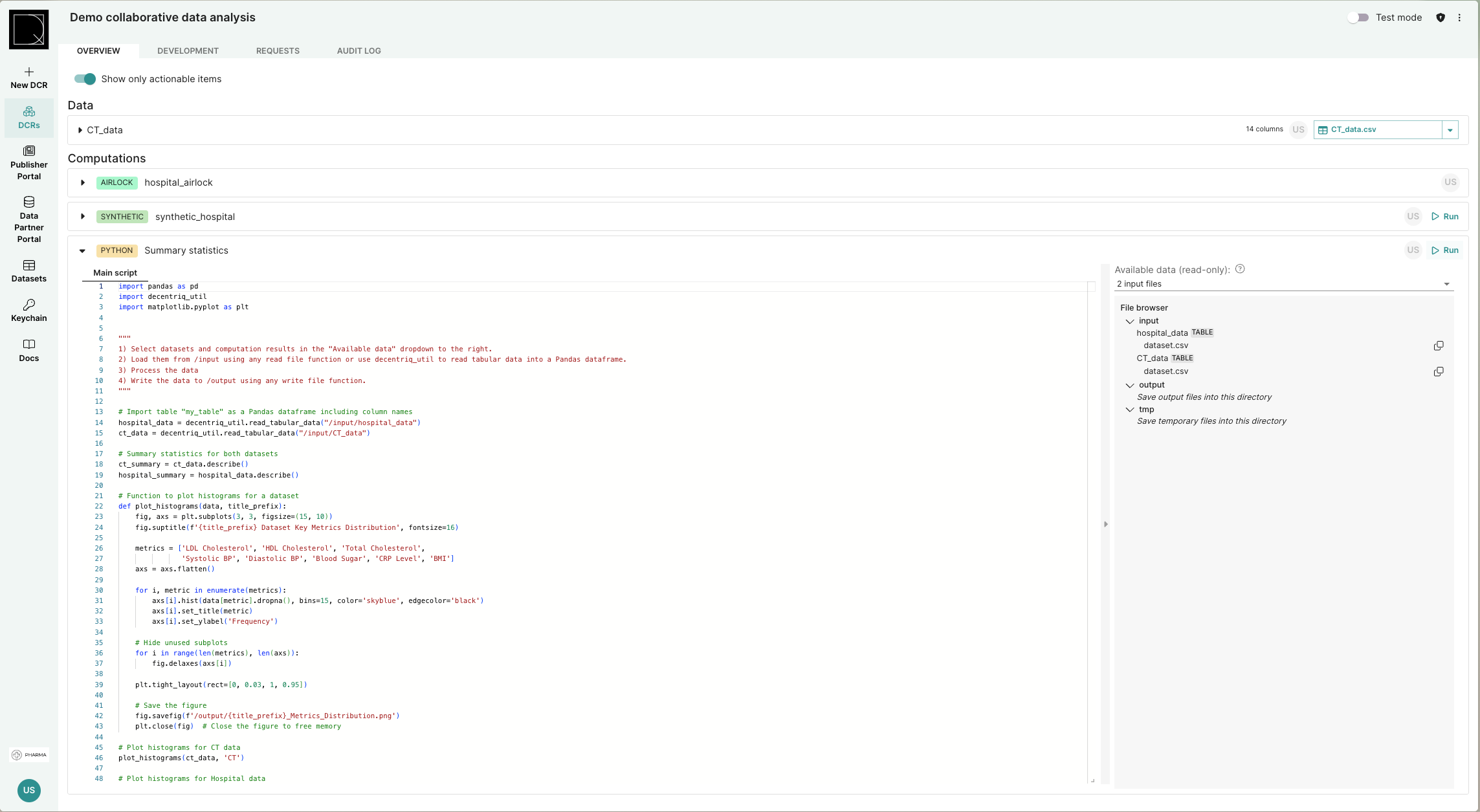
Task: Click US badge on hospital_airlock row
Action: (x=1450, y=182)
